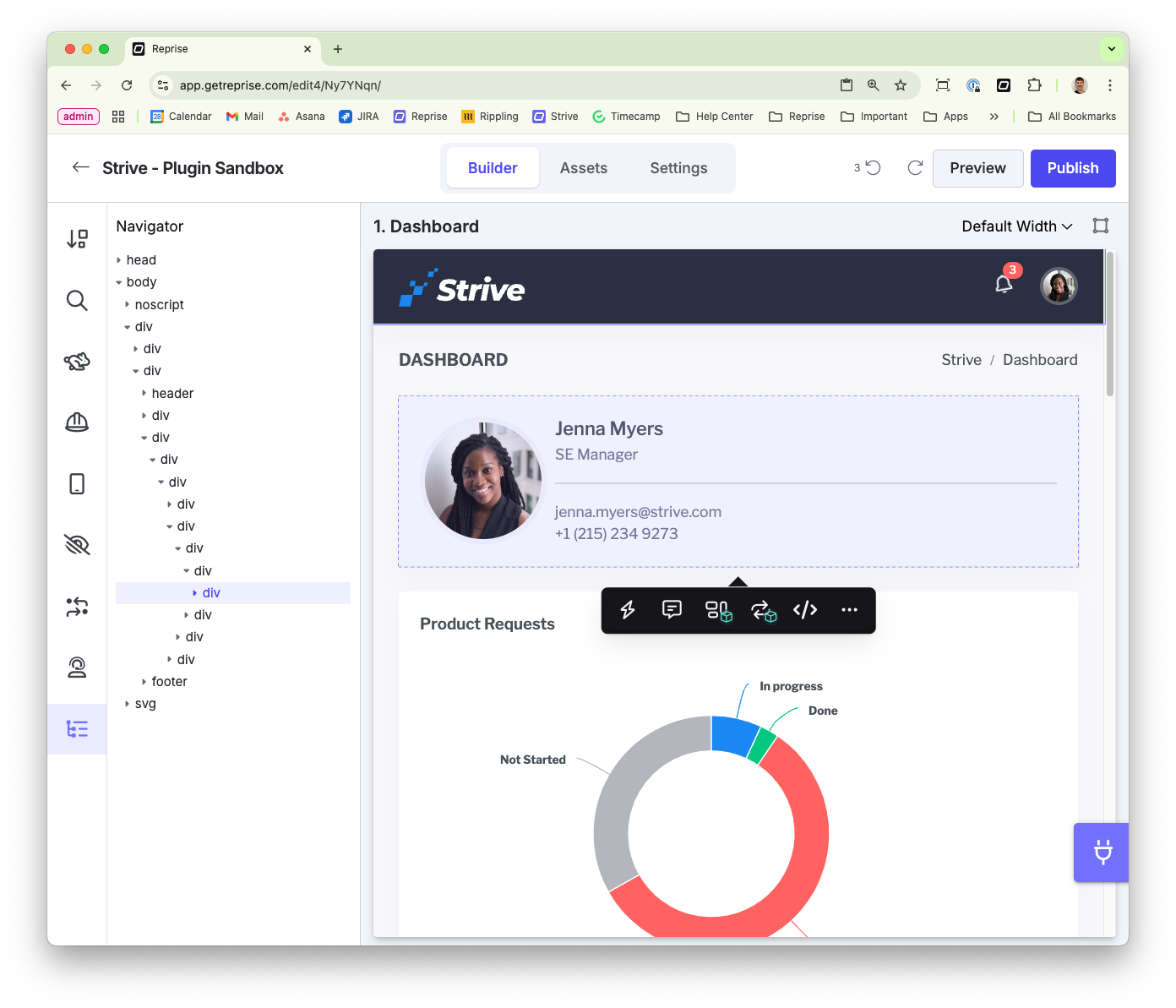Open the user persona icon in sidebar
The height and width of the screenshot is (1008, 1176).
(x=77, y=667)
